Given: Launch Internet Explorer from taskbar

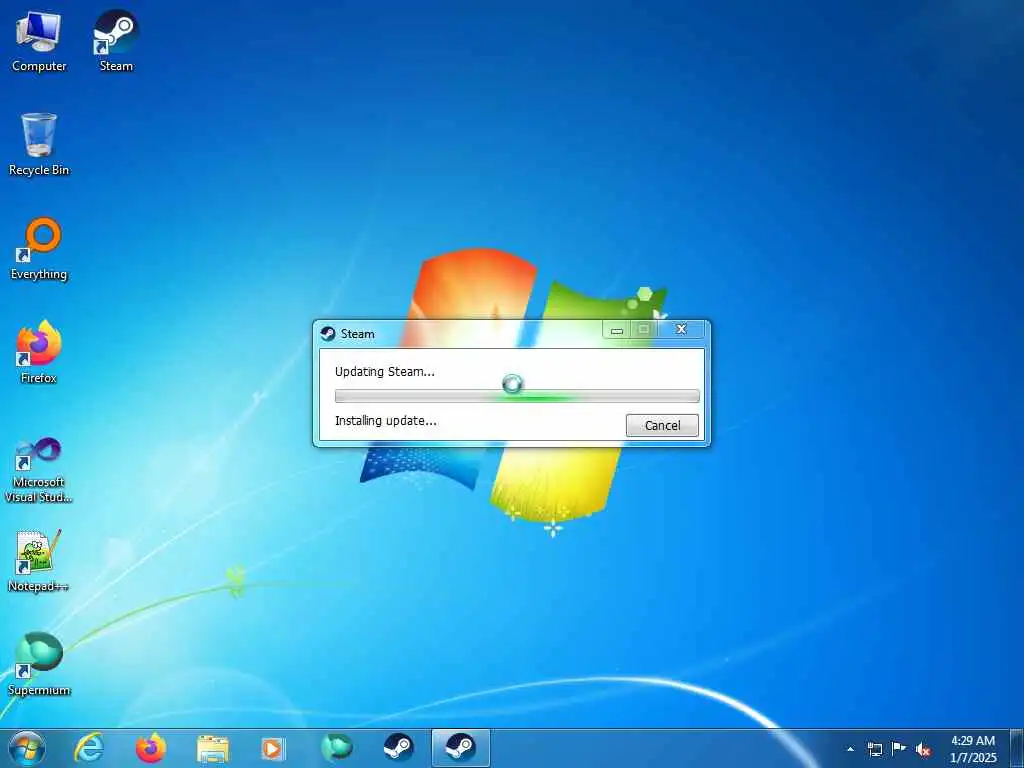Looking at the screenshot, I should tap(89, 748).
